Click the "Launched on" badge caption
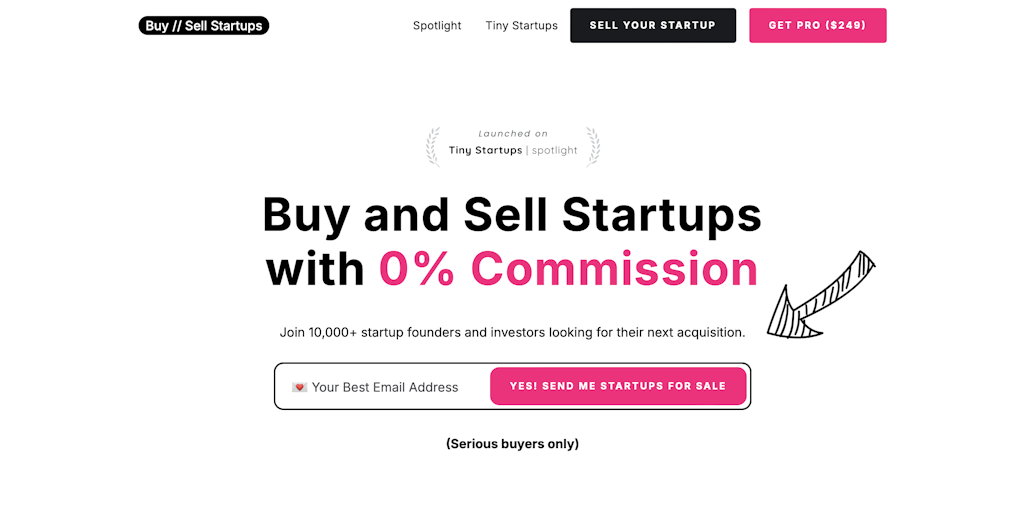 [513, 134]
